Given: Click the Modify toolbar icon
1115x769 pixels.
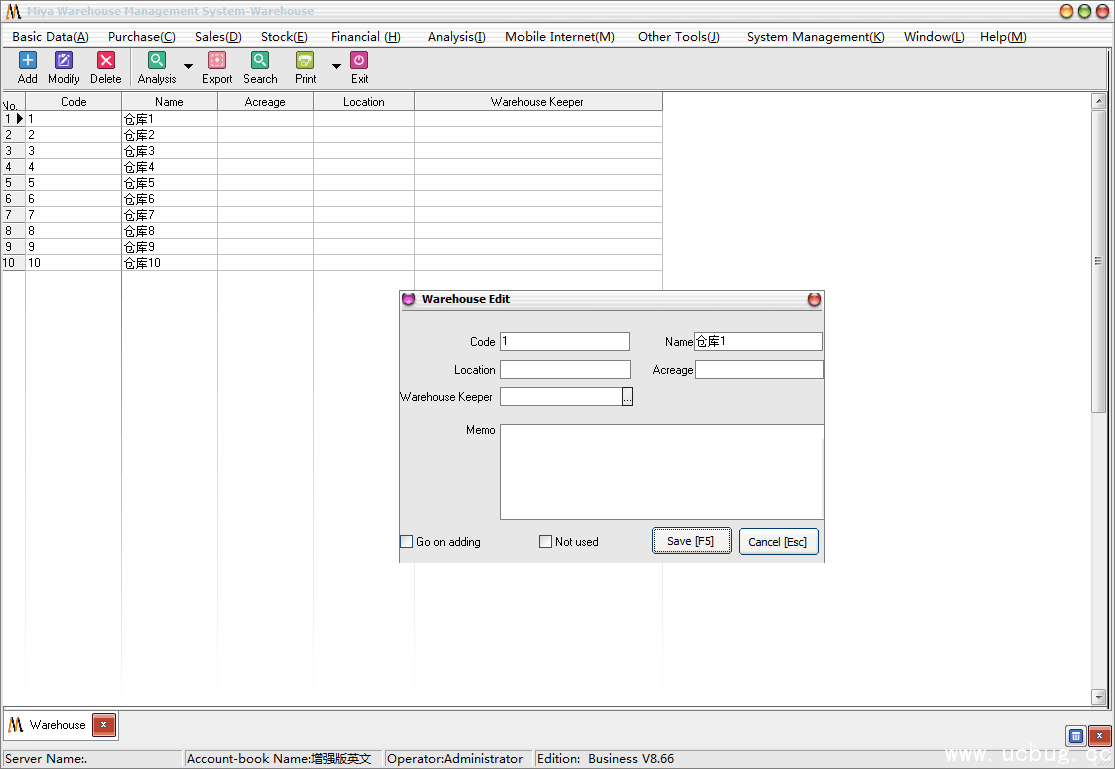Looking at the screenshot, I should click(x=64, y=61).
